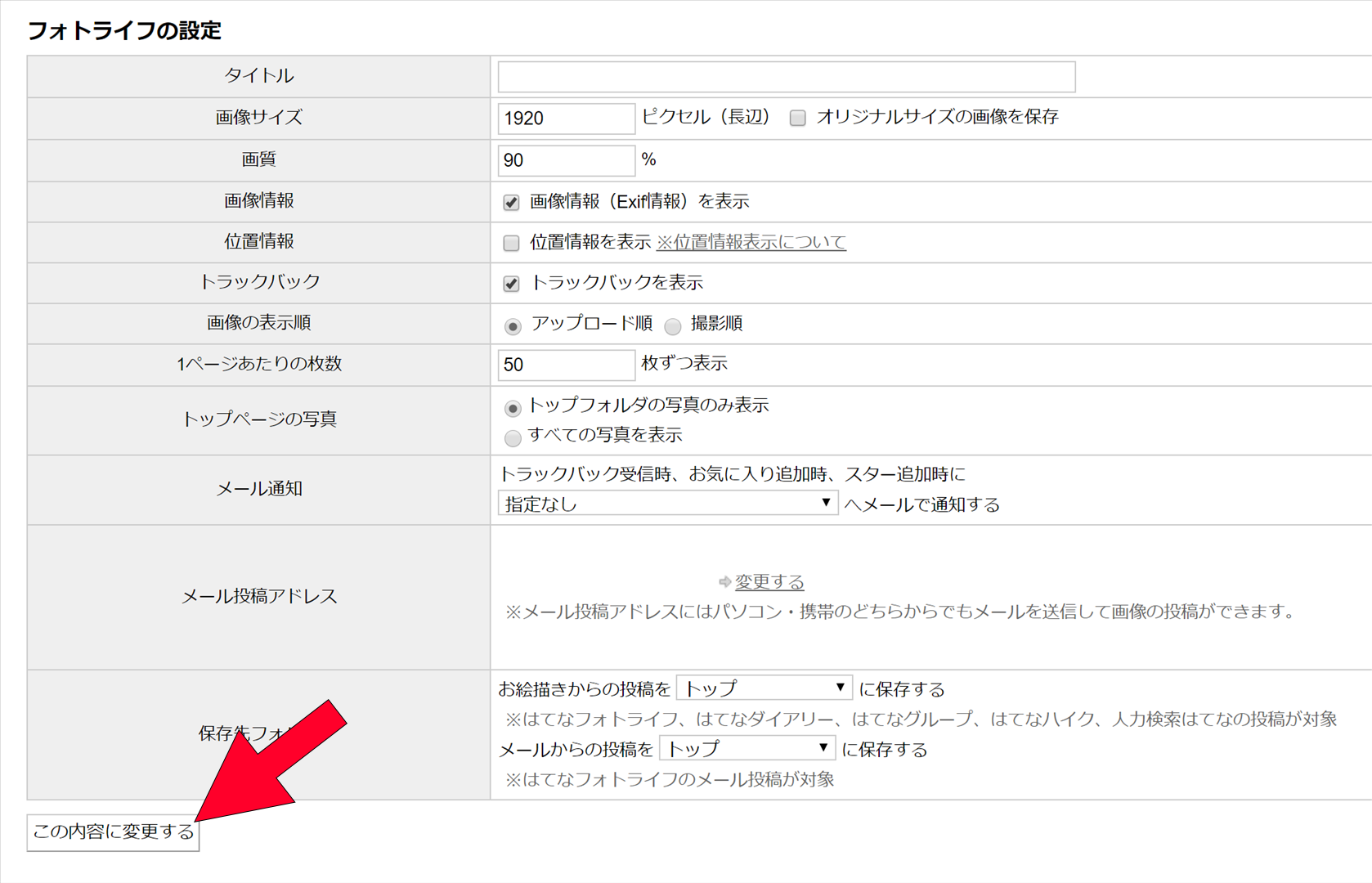Screen dimensions: 1372x883
Task: Click the タイトル text input field
Action: (x=787, y=77)
